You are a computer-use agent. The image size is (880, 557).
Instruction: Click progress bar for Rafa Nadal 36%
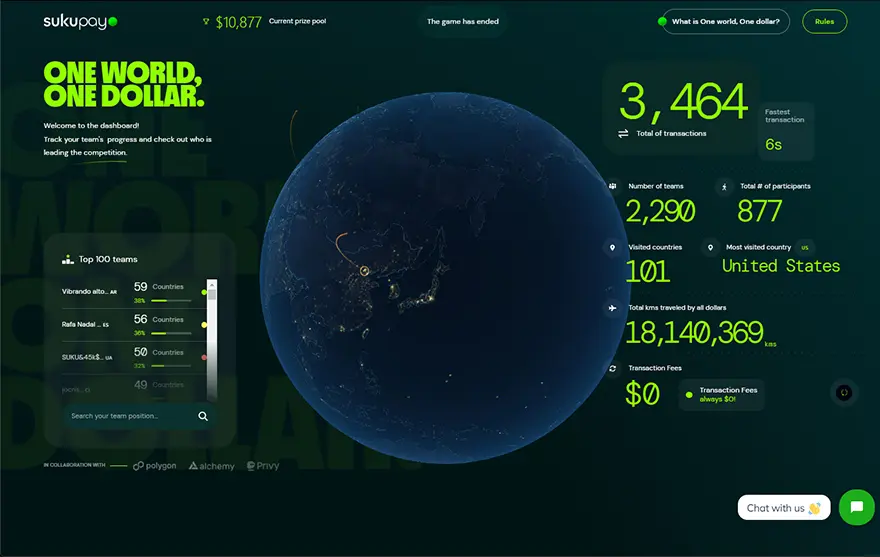click(171, 333)
